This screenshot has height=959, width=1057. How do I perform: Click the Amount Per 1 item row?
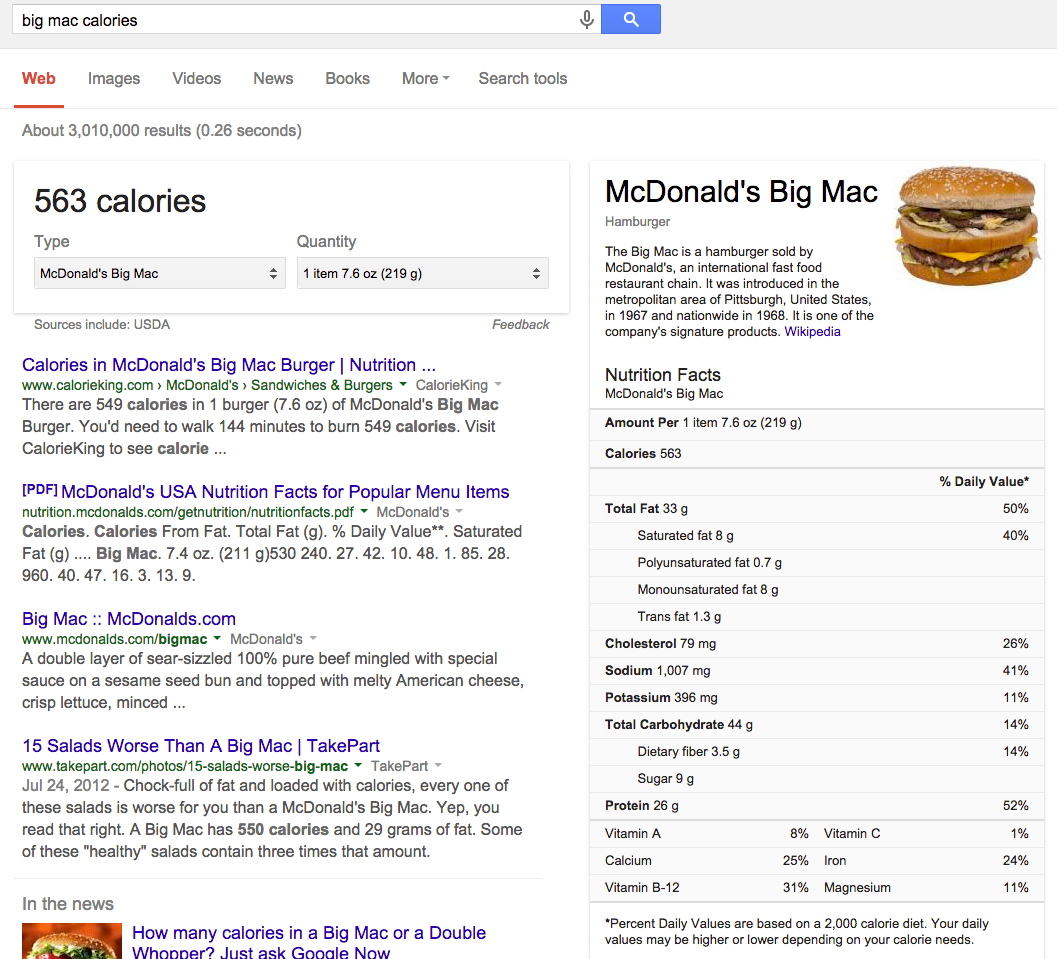[x=816, y=423]
